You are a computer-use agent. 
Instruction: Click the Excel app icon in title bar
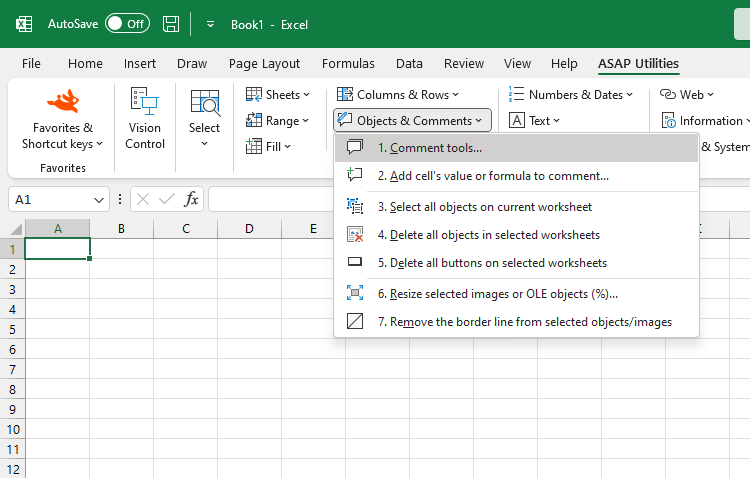click(x=24, y=24)
